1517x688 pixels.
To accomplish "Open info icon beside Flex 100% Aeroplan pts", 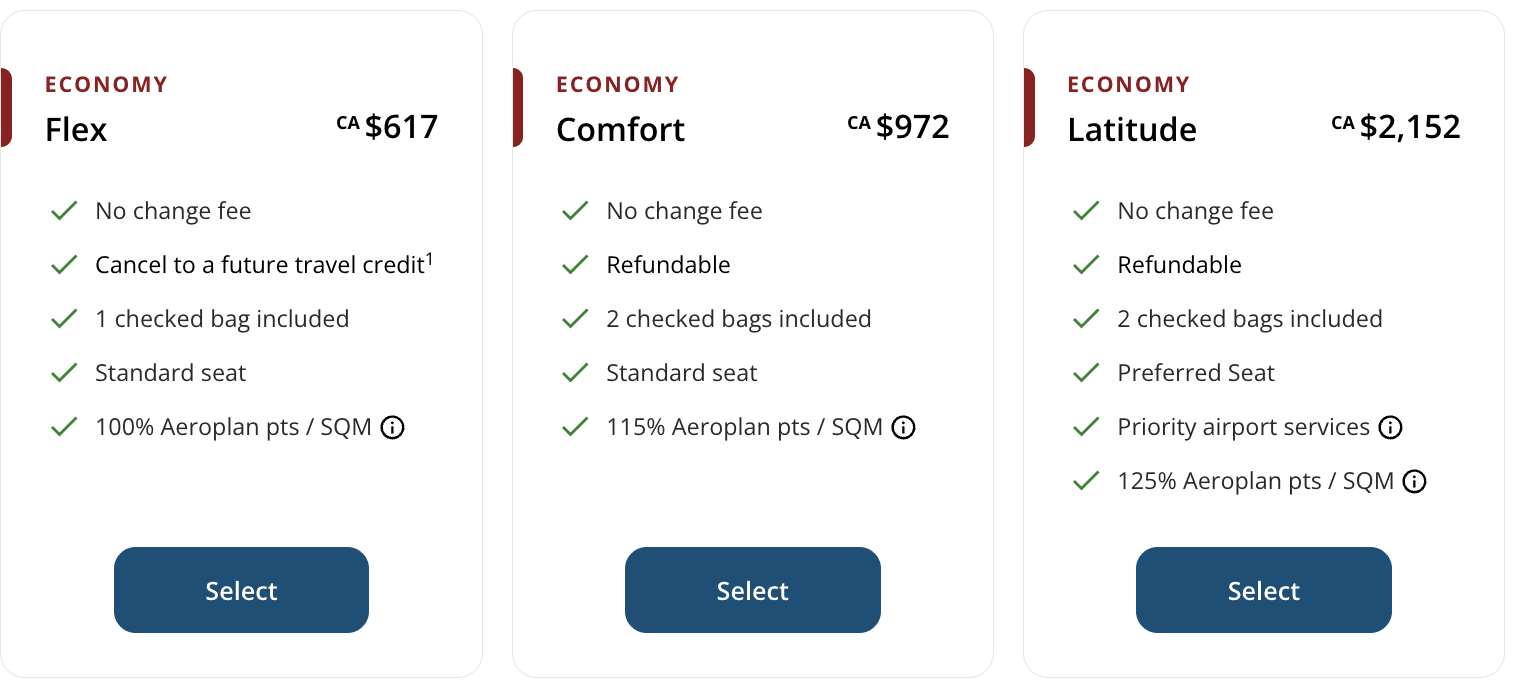I will click(393, 428).
